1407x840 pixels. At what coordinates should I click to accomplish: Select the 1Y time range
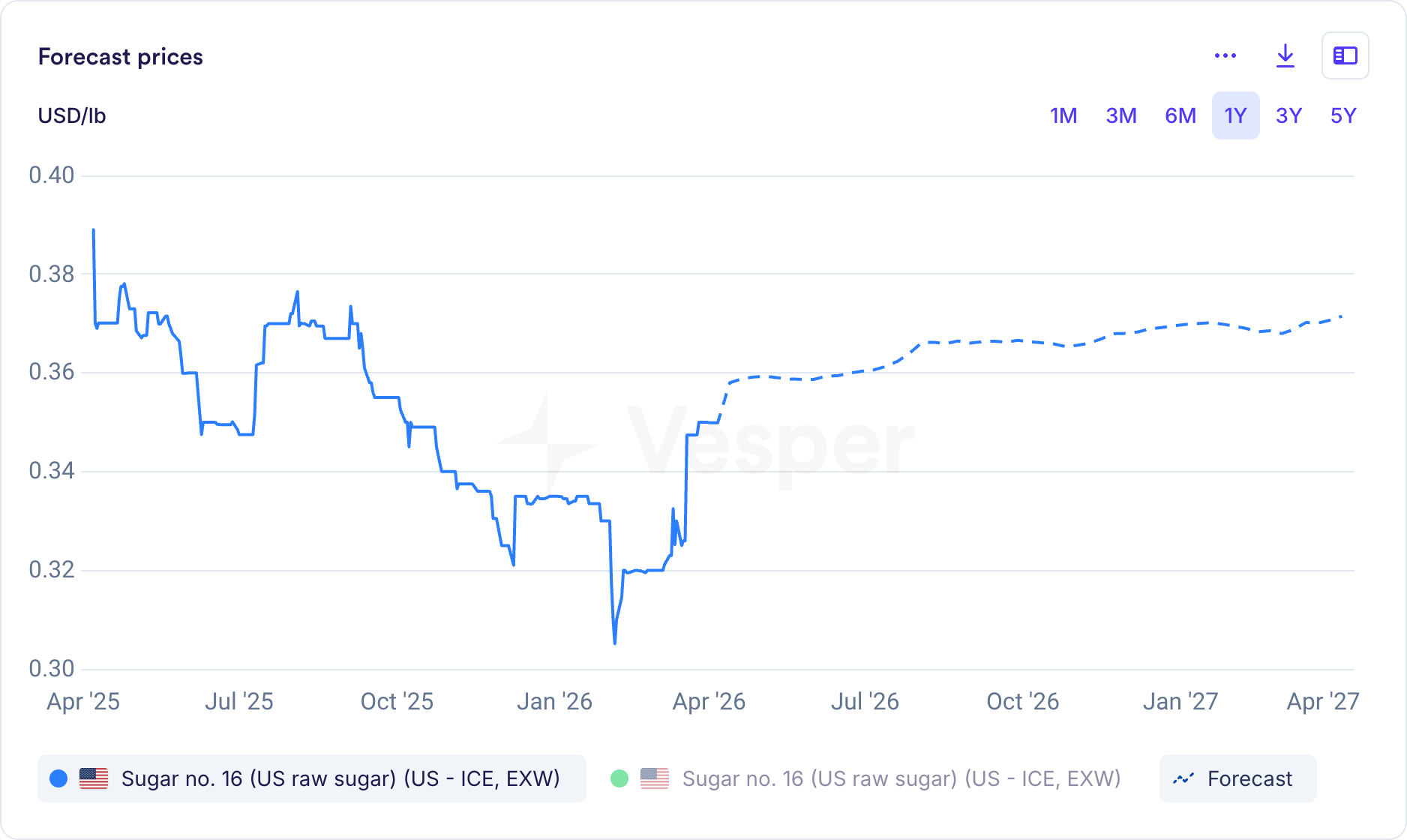pyautogui.click(x=1235, y=115)
